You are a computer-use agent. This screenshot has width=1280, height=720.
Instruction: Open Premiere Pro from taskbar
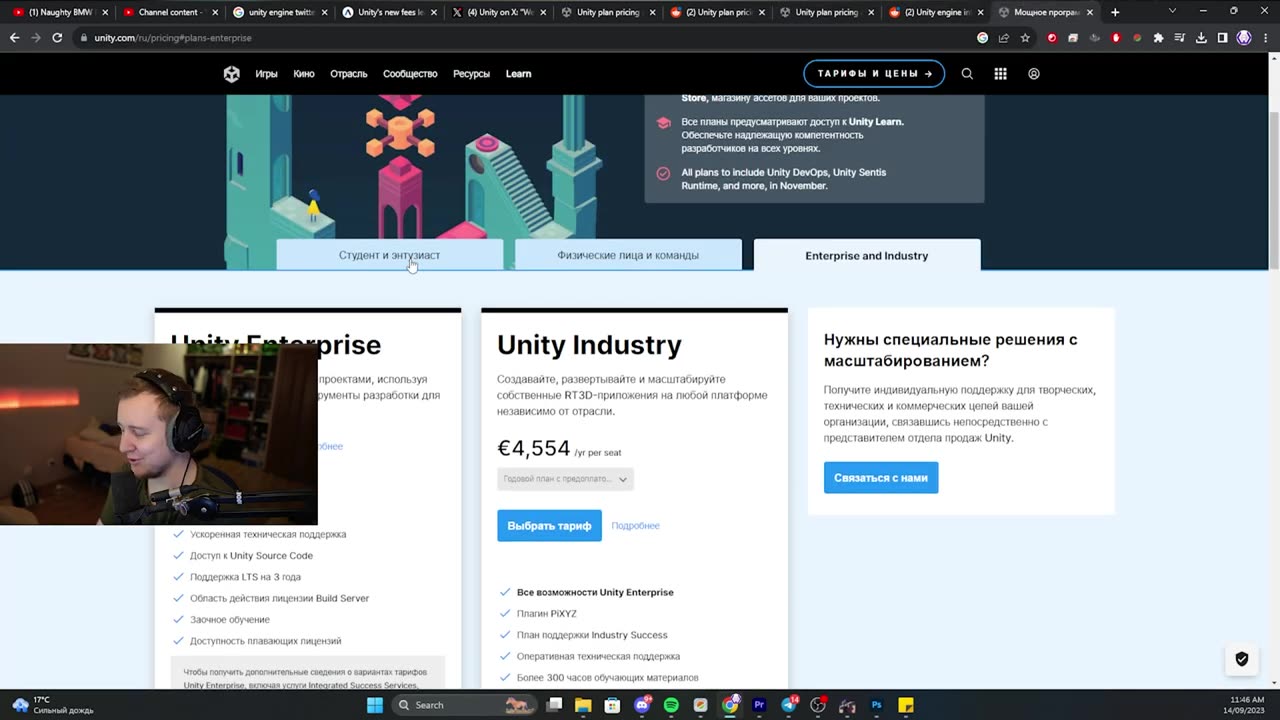pos(759,705)
